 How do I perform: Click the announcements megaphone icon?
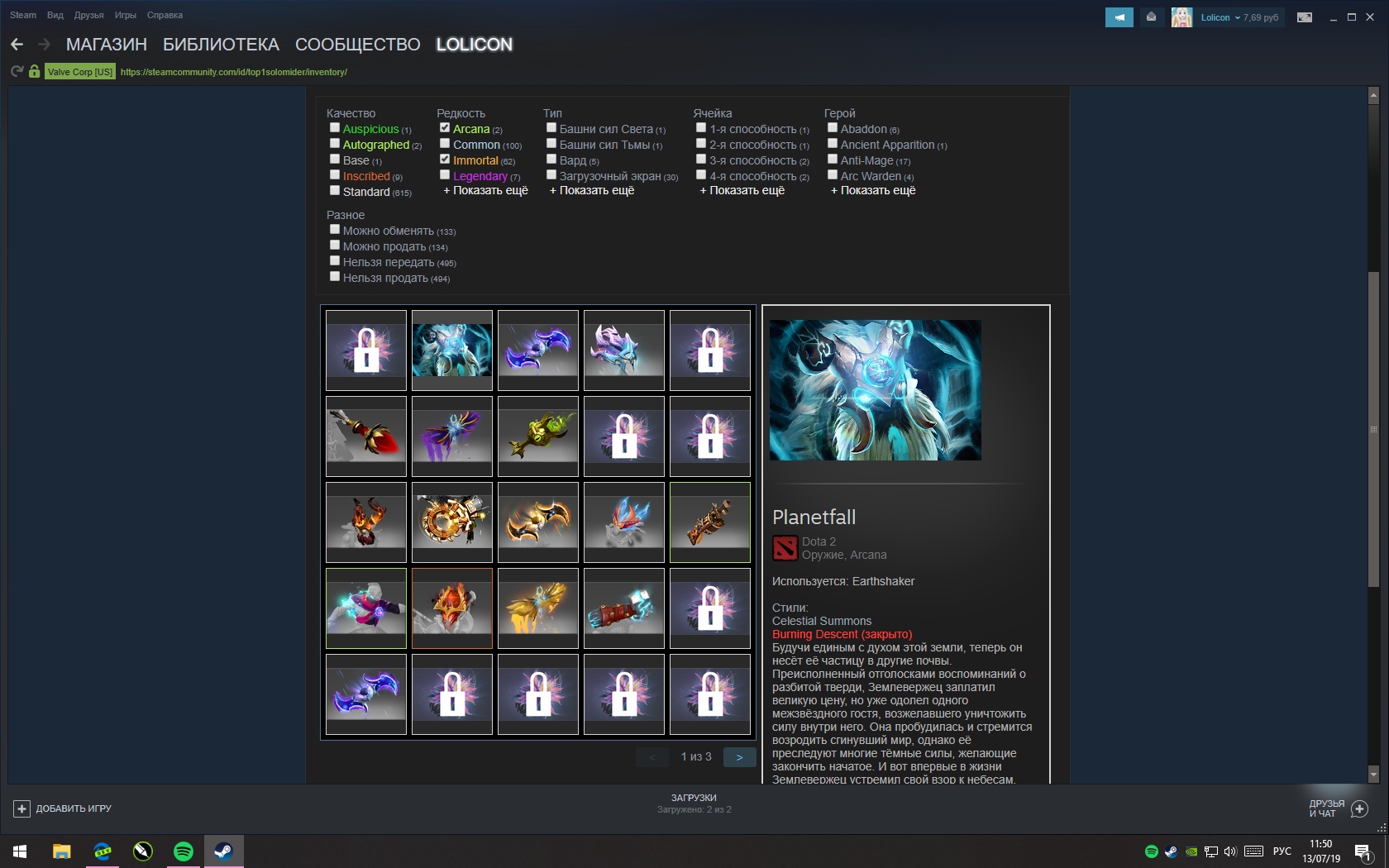click(x=1119, y=17)
